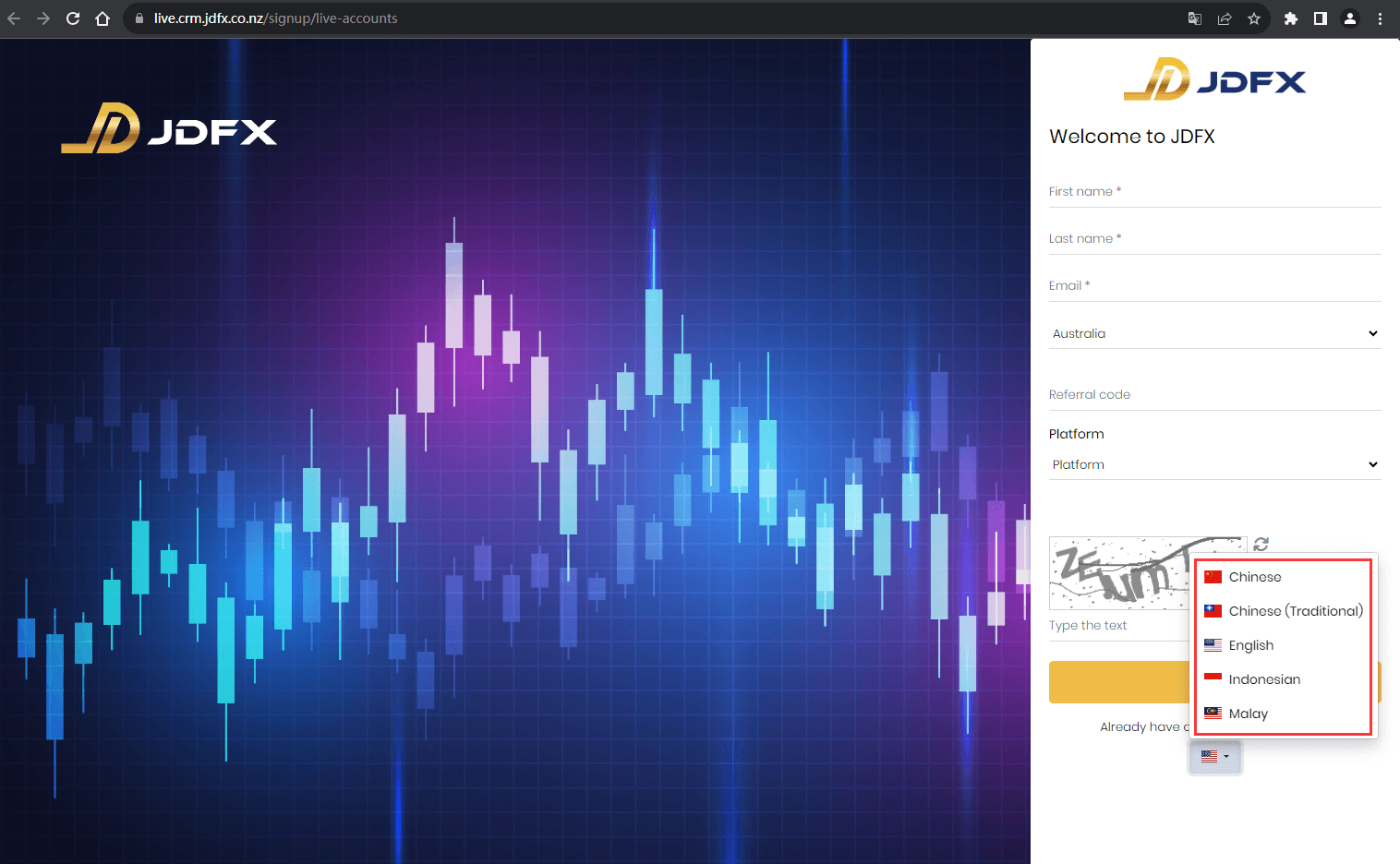Bookmark this page with star
1400x864 pixels.
point(1254,18)
